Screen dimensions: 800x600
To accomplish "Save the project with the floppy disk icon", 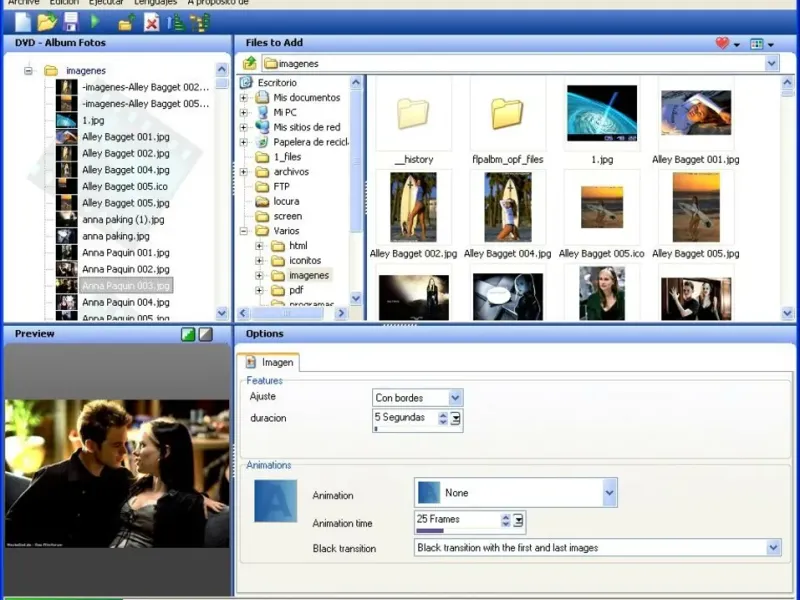I will coord(71,21).
